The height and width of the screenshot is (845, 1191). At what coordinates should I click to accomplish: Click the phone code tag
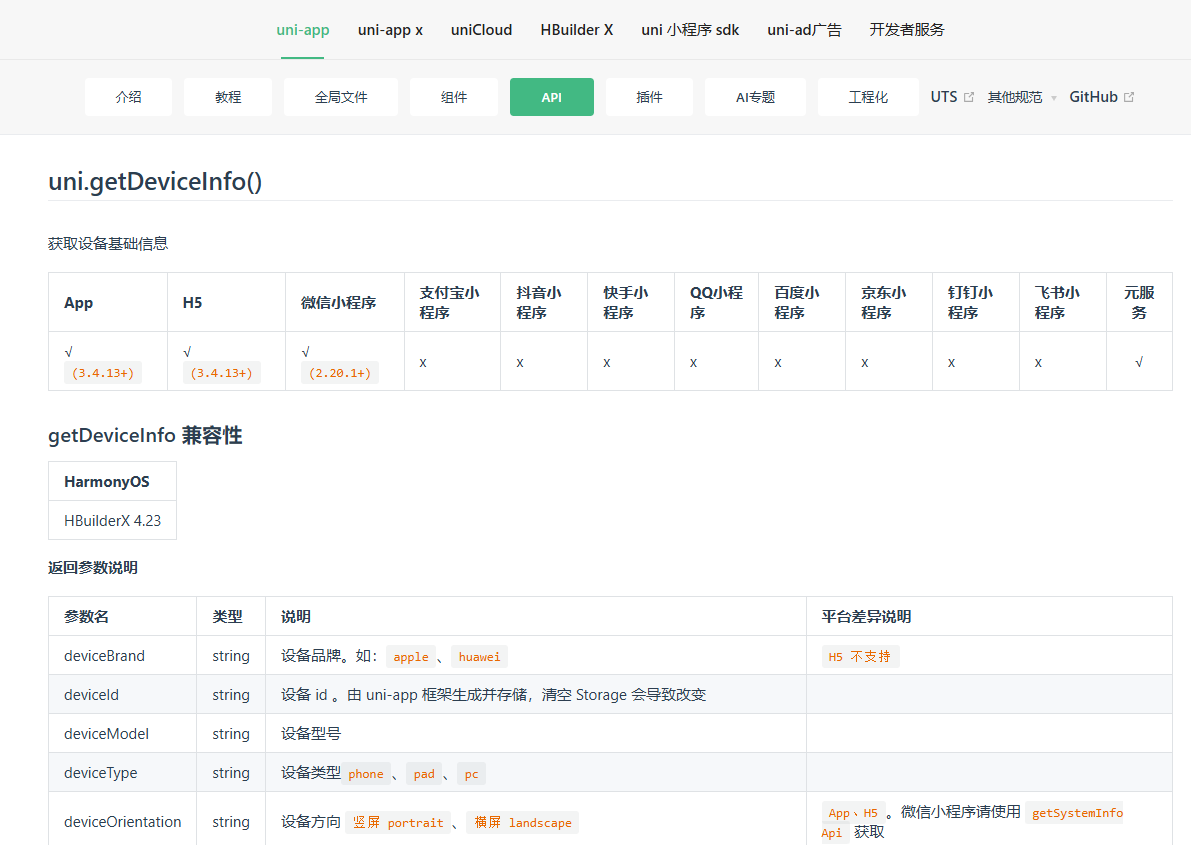pyautogui.click(x=366, y=774)
